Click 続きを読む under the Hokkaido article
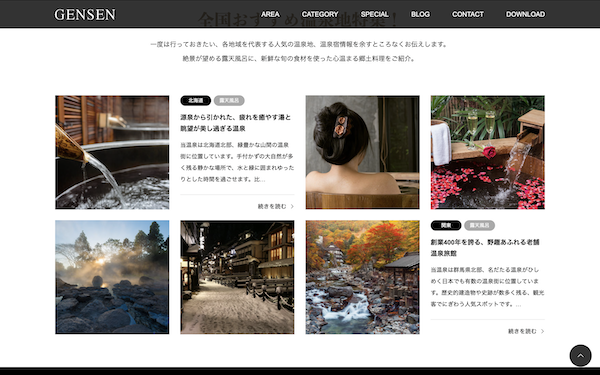The image size is (600, 375). click(276, 206)
